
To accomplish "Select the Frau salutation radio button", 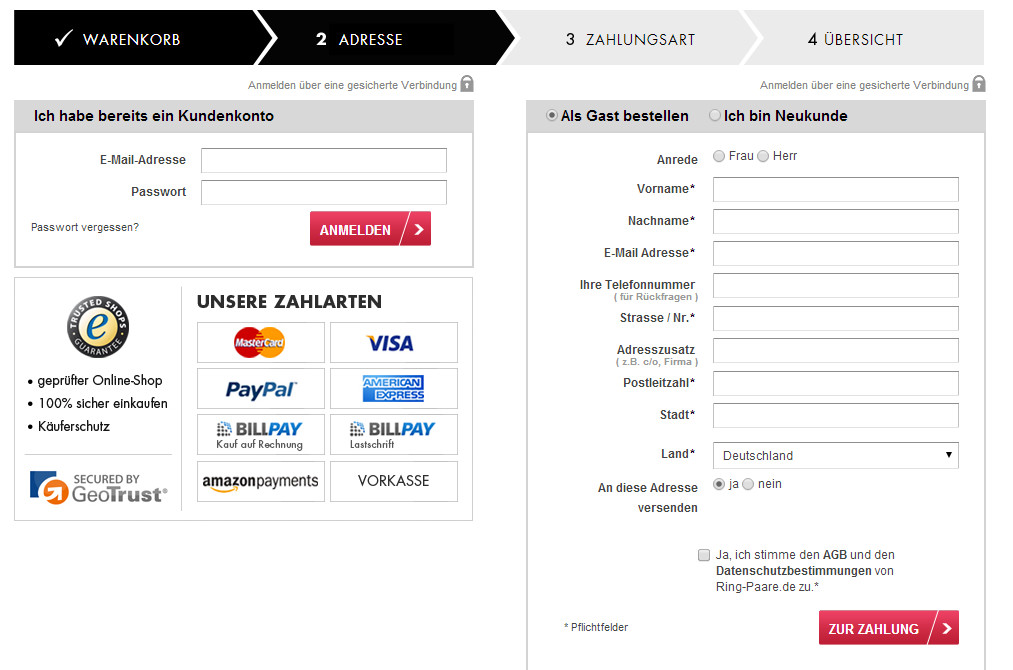I will 720,156.
